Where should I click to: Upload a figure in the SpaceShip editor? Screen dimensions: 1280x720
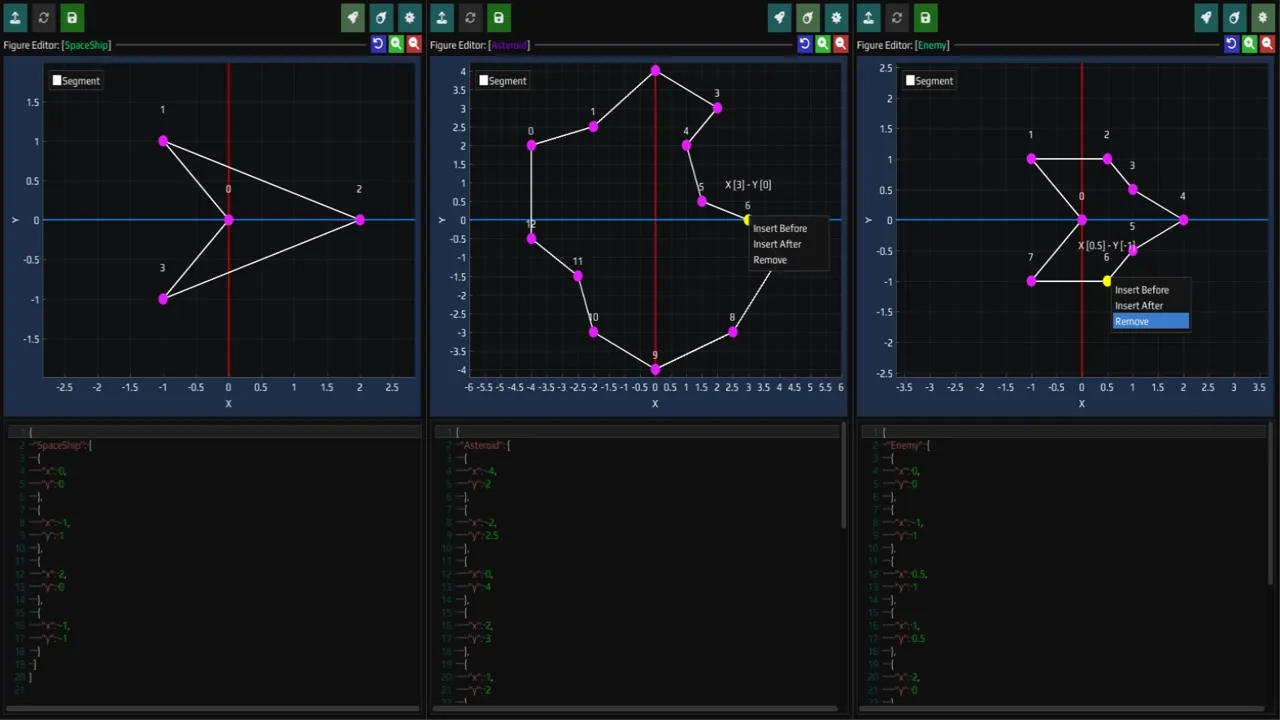point(15,17)
